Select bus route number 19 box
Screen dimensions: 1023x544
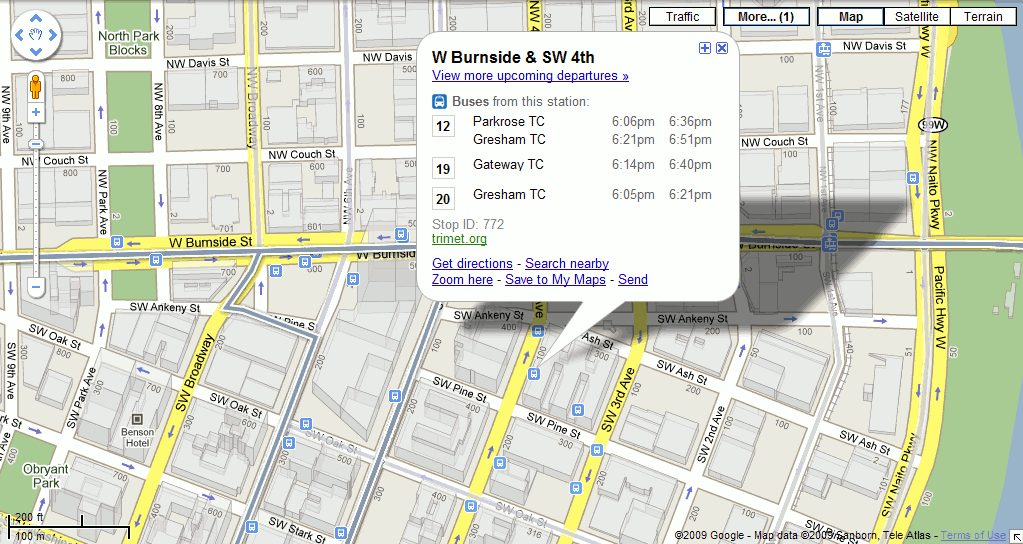[x=443, y=170]
